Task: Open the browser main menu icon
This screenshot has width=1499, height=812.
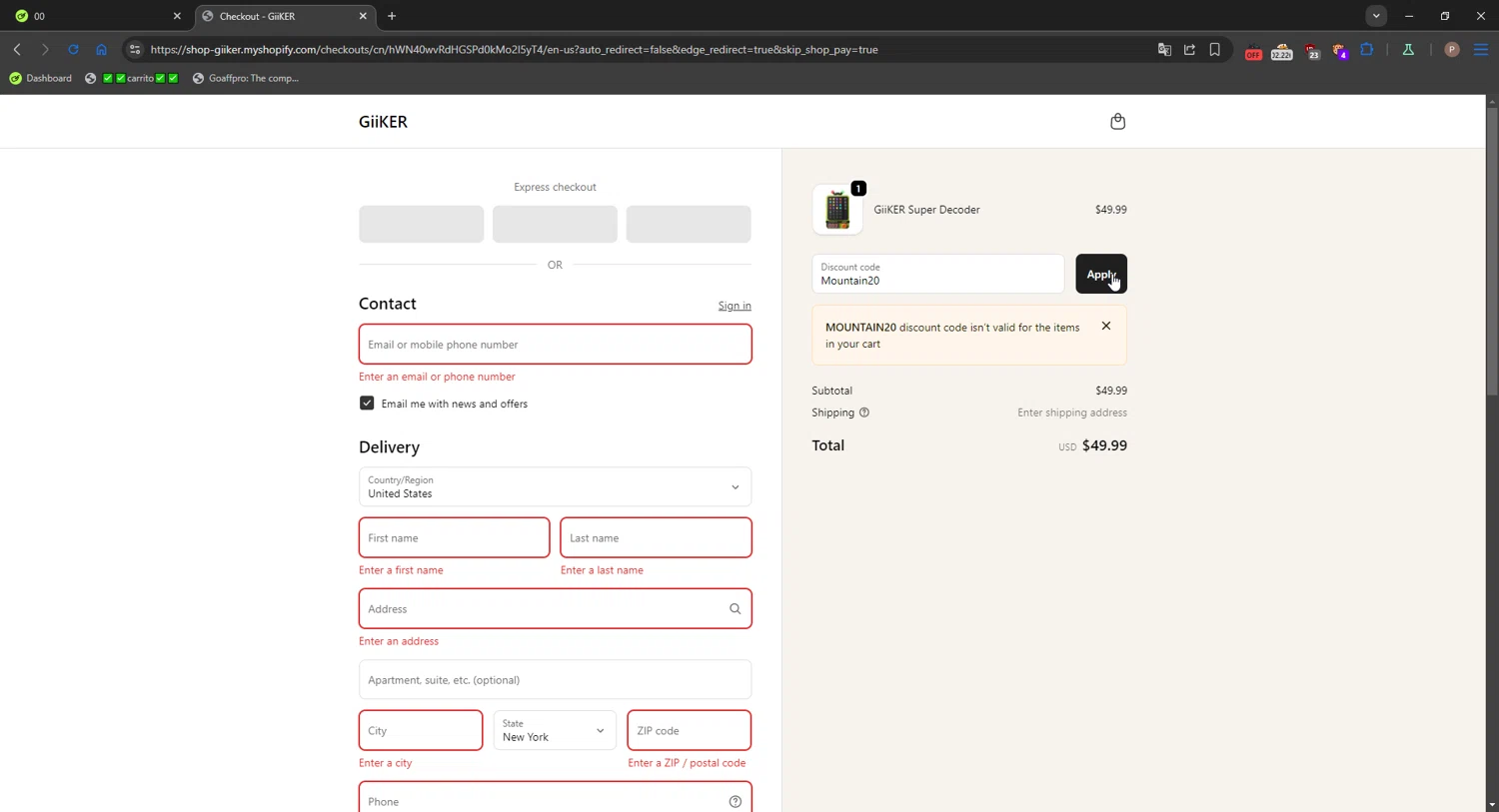Action: pyautogui.click(x=1481, y=49)
